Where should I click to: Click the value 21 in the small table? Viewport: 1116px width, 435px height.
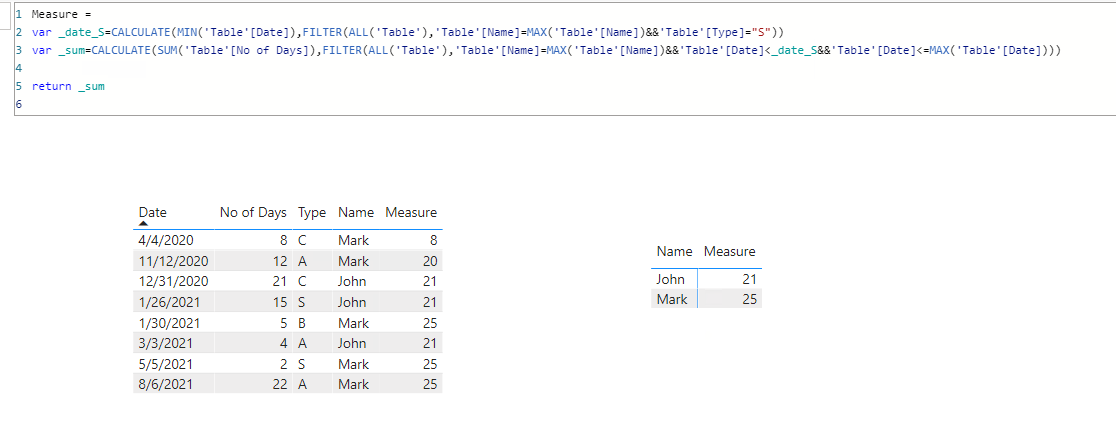(749, 279)
